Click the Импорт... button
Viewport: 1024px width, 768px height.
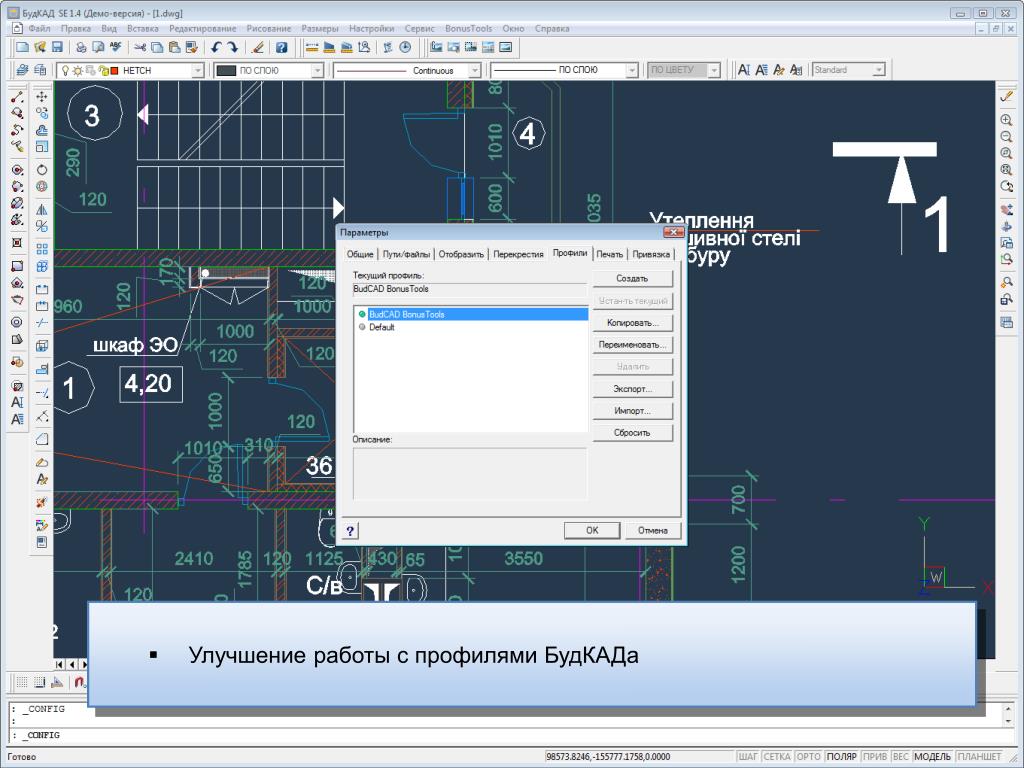(x=632, y=411)
